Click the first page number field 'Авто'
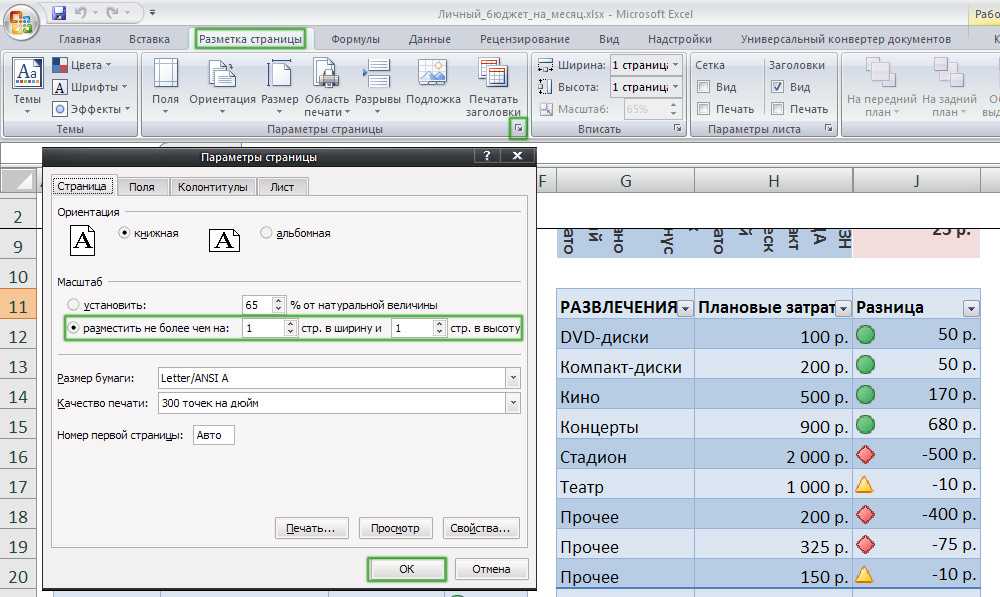 pos(214,435)
